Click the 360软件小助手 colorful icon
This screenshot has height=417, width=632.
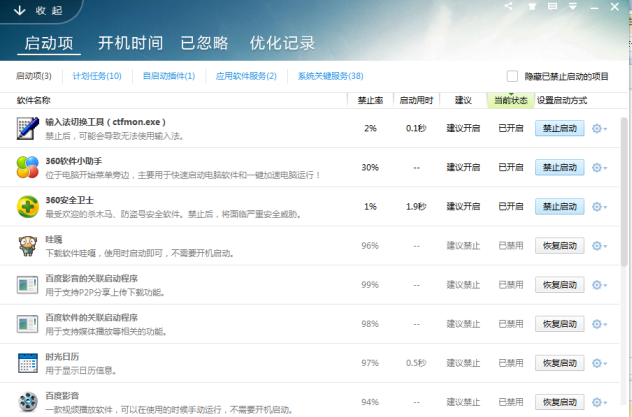[x=27, y=167]
